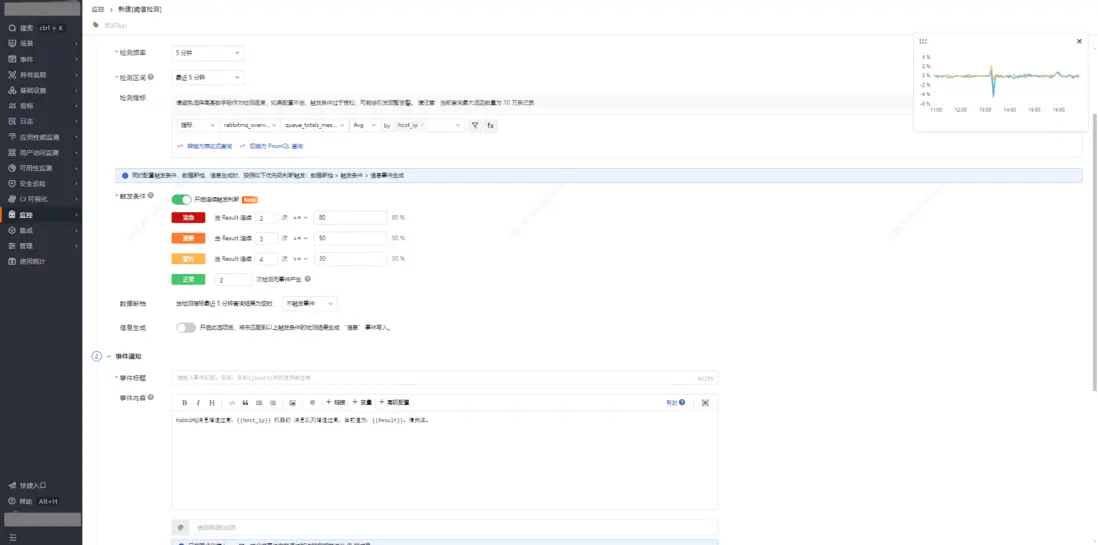
Task: Click fullscreen icon in the editor toolbar
Action: pyautogui.click(x=705, y=403)
